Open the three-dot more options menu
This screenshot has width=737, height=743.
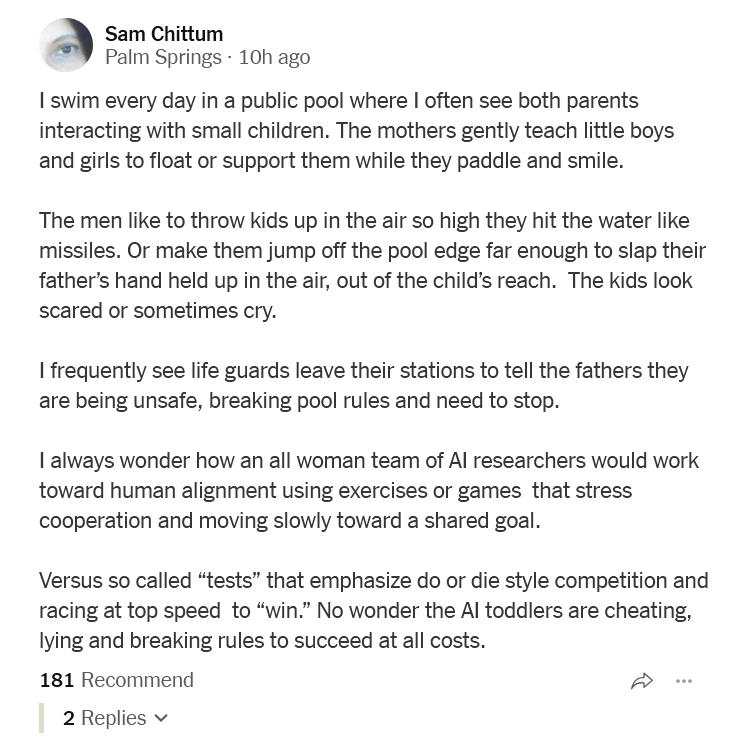(x=683, y=681)
